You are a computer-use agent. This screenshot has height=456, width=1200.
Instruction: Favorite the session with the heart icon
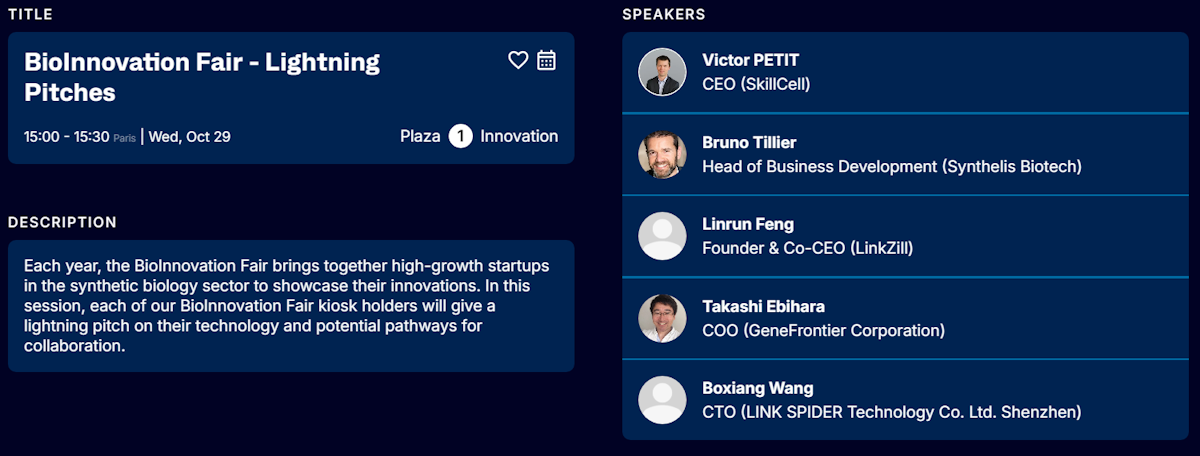click(518, 61)
